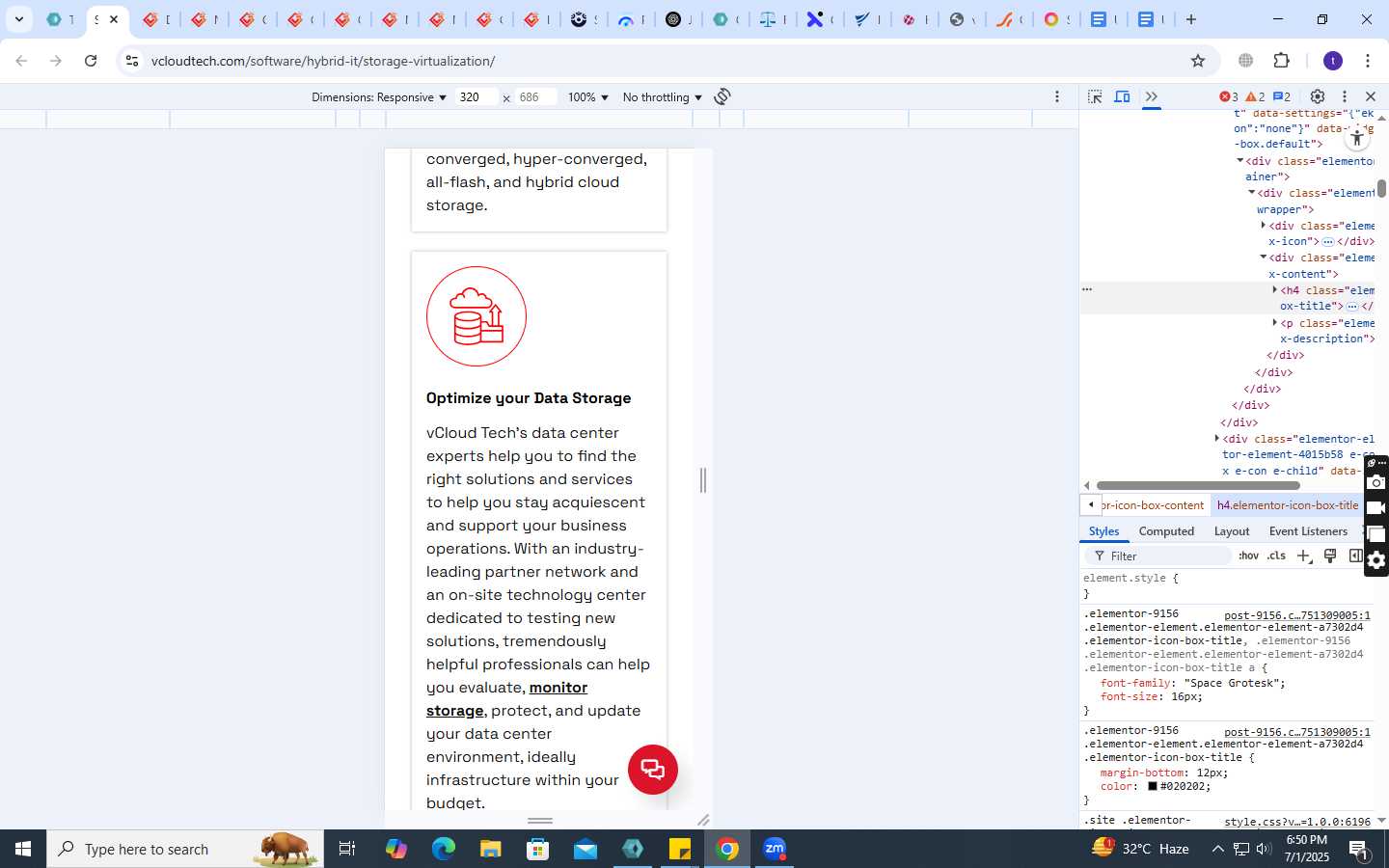The height and width of the screenshot is (868, 1389).
Task: Open the red chat widget button
Action: point(653,770)
